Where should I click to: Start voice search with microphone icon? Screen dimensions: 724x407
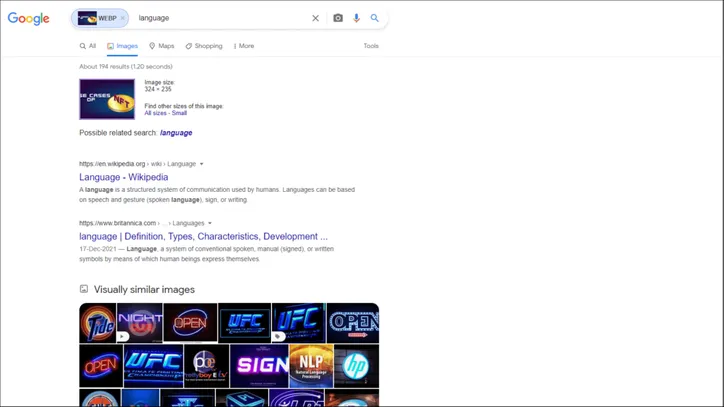pos(356,18)
